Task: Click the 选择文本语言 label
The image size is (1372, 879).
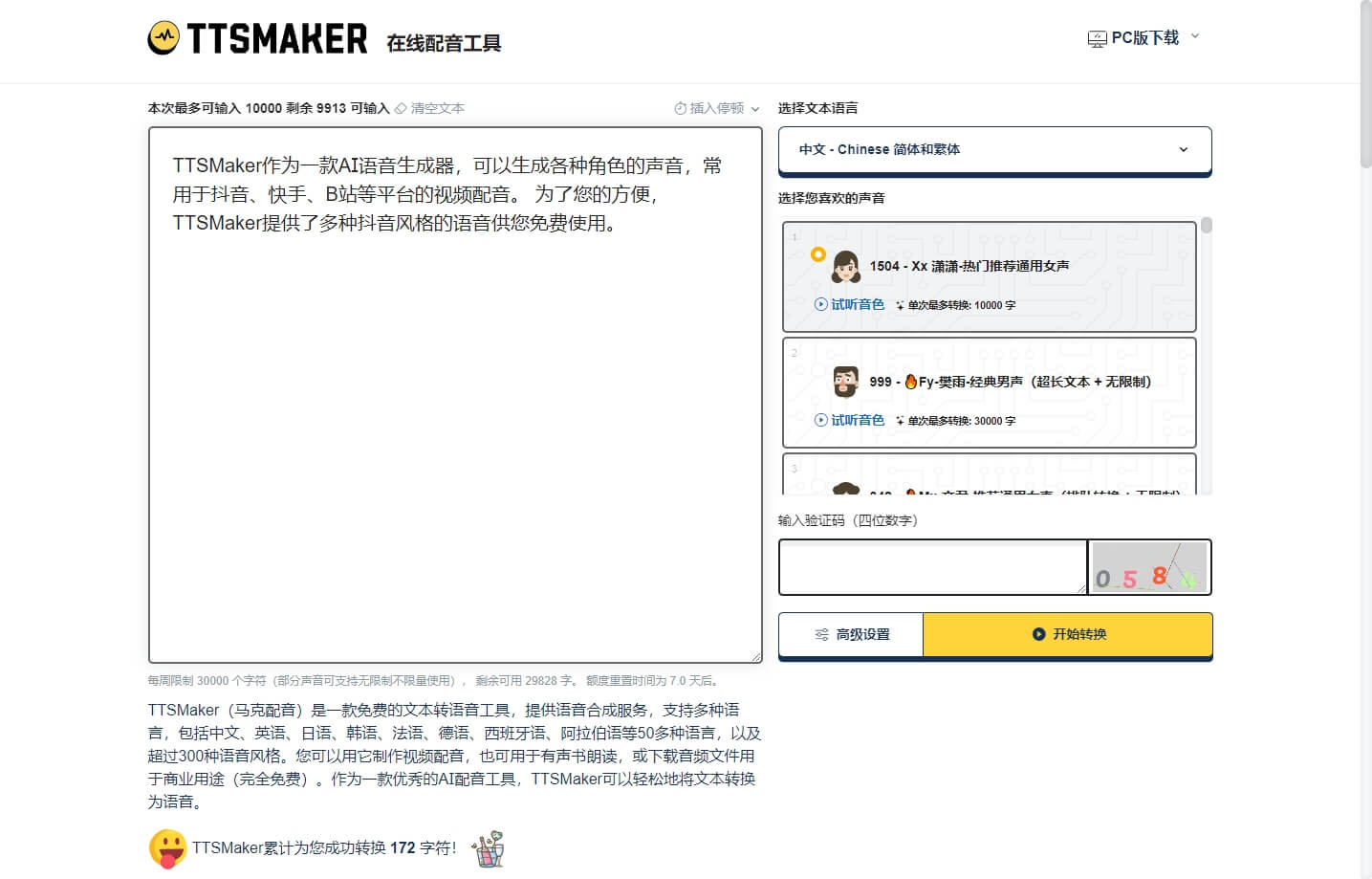Action: 817,108
